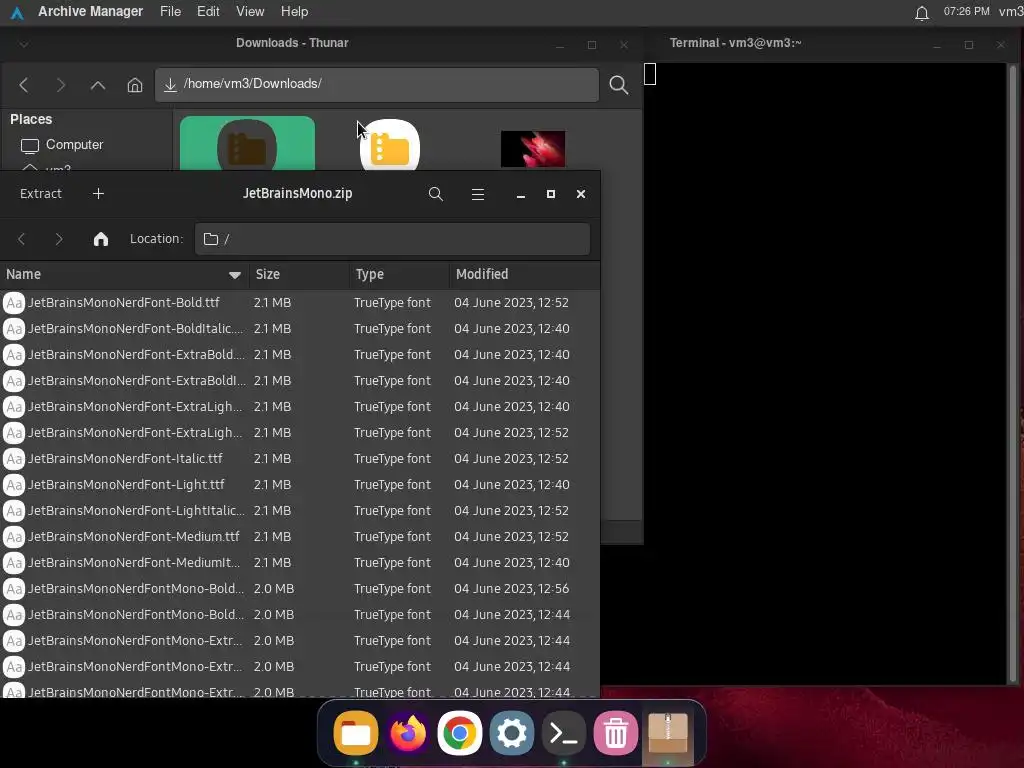Click the Arch logo in top panel
The image size is (1024, 768).
[x=17, y=12]
